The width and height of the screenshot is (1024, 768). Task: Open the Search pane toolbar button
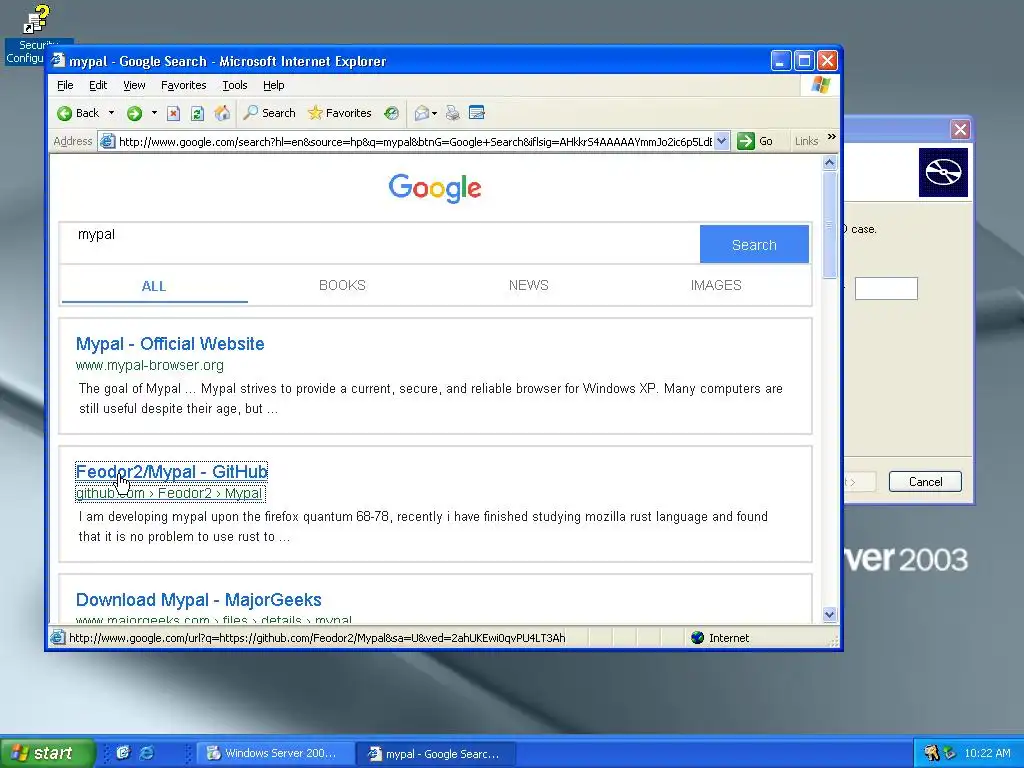pos(269,113)
